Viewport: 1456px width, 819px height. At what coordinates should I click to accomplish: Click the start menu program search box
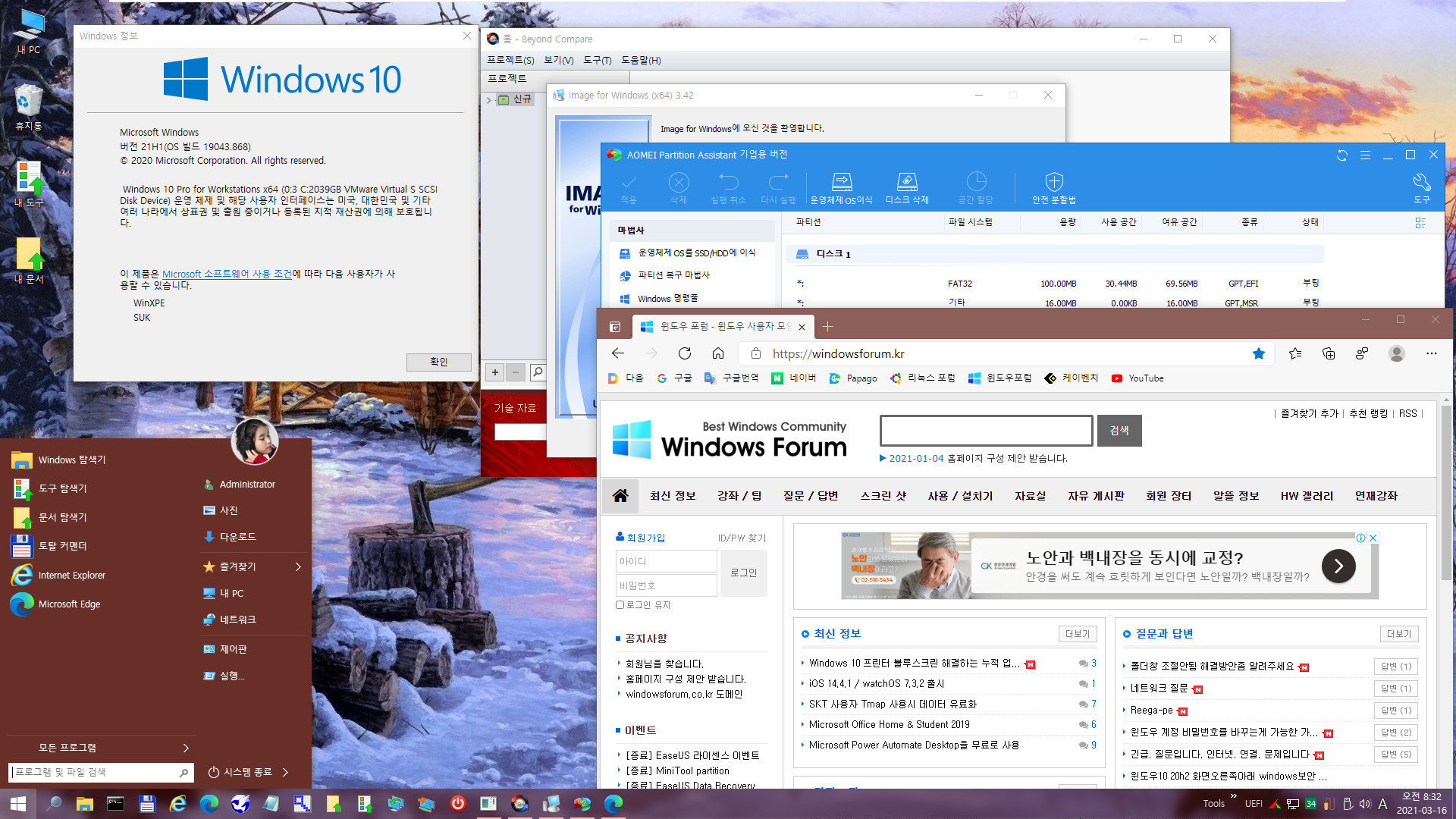click(101, 773)
